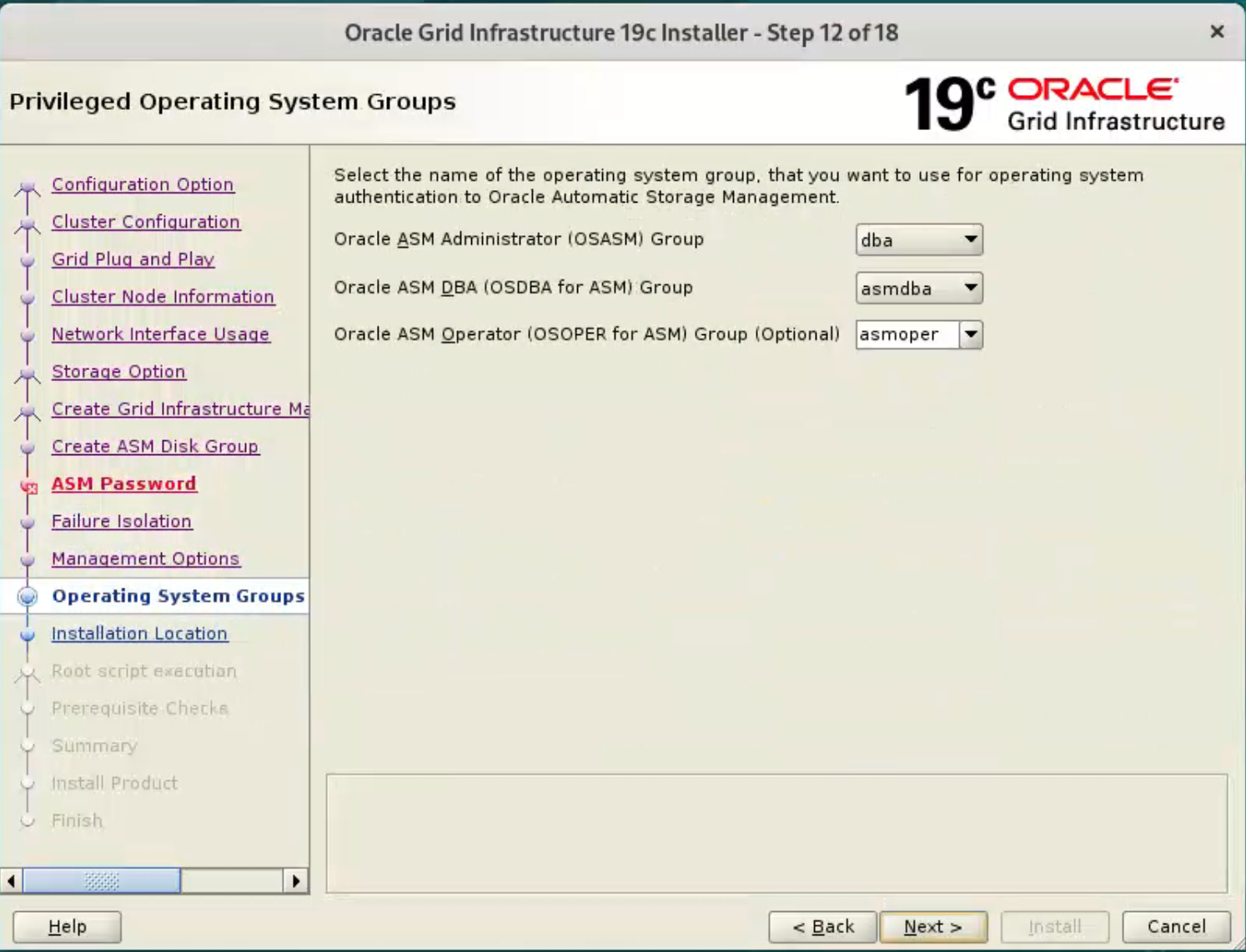Open Storage Option step link

coord(118,372)
